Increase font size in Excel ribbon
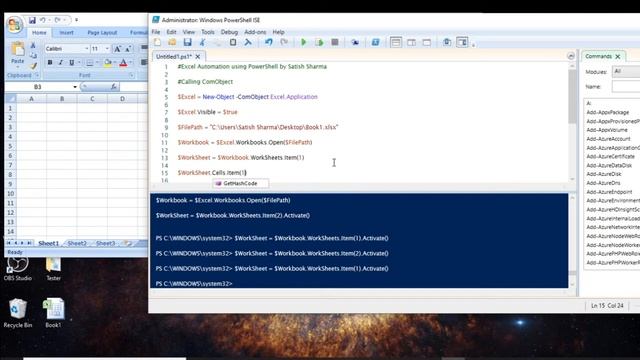This screenshot has height=360, width=640. [x=117, y=49]
